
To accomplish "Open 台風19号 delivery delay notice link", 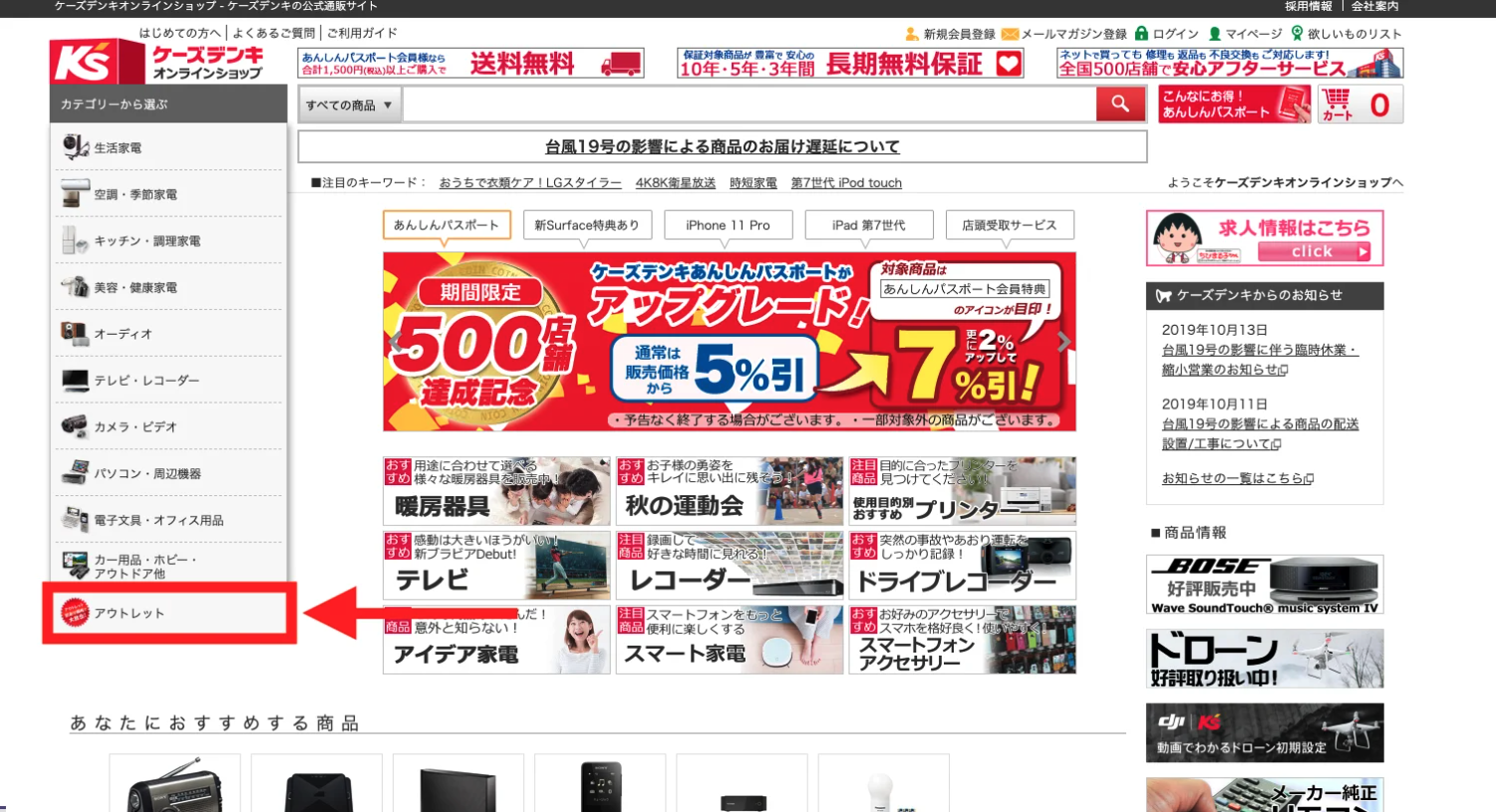I will (723, 146).
